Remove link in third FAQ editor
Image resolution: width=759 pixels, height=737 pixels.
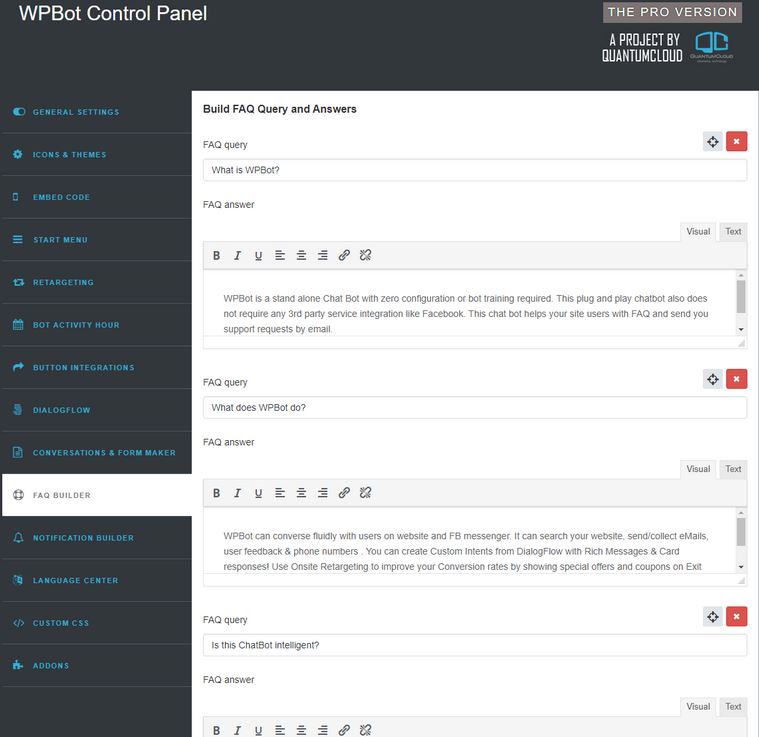point(365,730)
